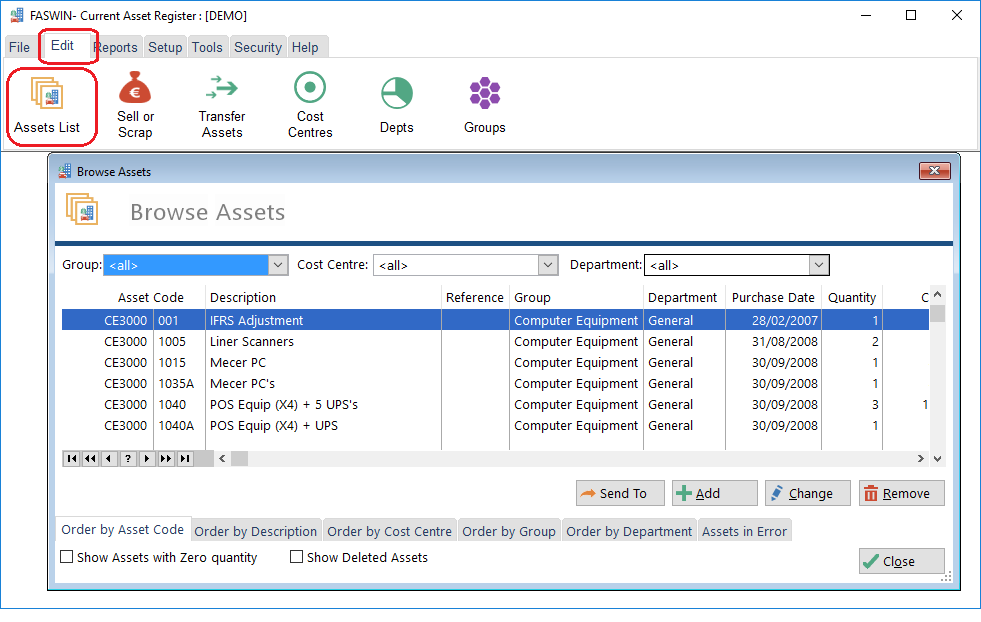981x622 pixels.
Task: Click the Reference column header
Action: (475, 298)
